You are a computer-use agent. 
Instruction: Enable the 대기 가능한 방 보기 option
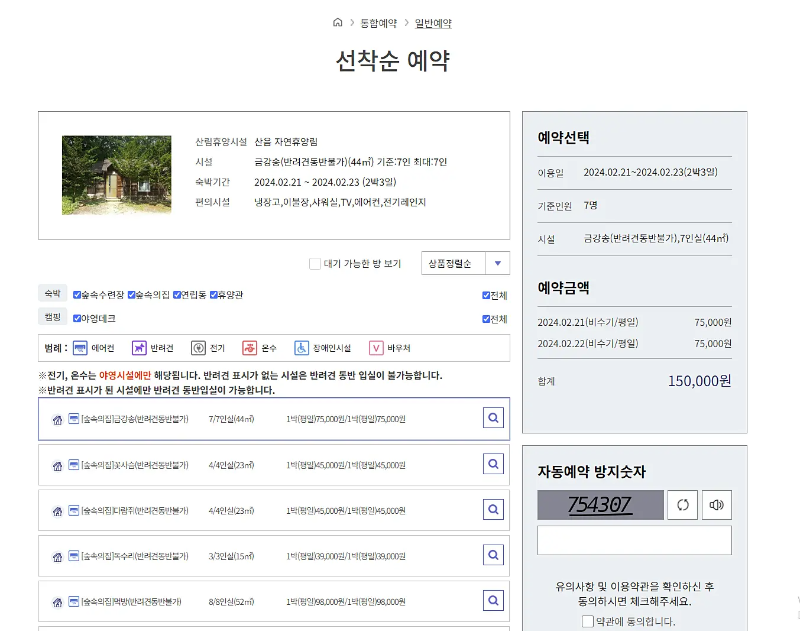tap(316, 263)
